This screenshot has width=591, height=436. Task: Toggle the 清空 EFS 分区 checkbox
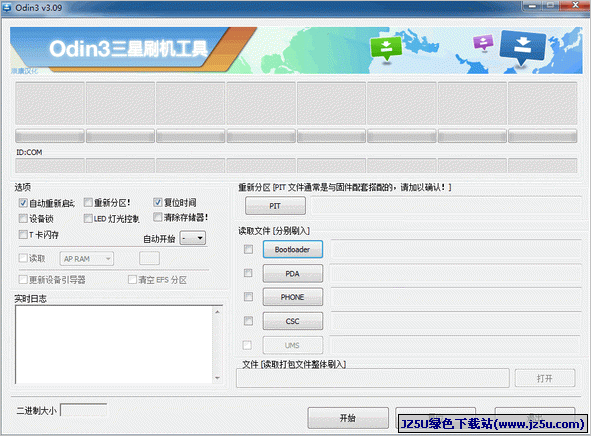coord(132,280)
